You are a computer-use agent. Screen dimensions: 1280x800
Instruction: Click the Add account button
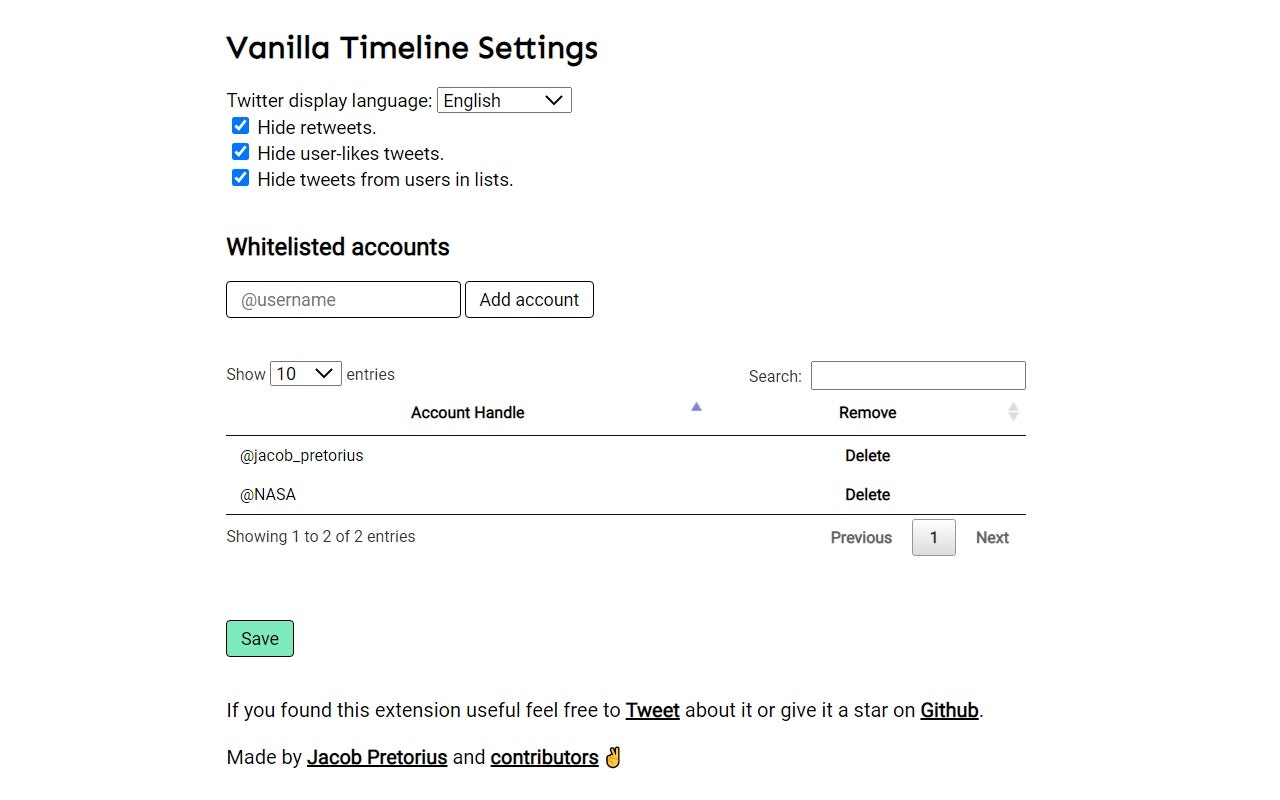529,299
